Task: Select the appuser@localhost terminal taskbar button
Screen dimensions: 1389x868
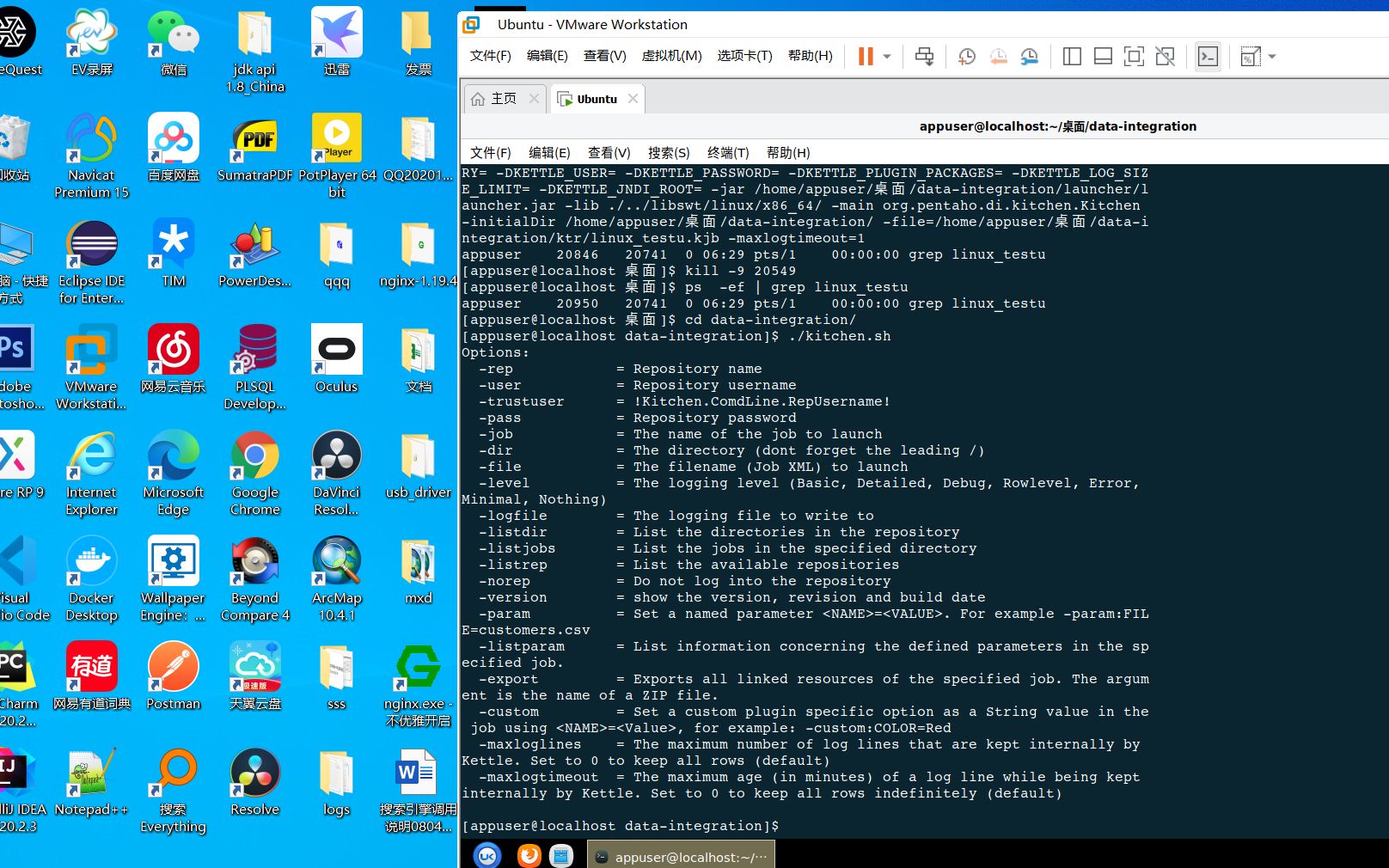Action: (x=681, y=856)
